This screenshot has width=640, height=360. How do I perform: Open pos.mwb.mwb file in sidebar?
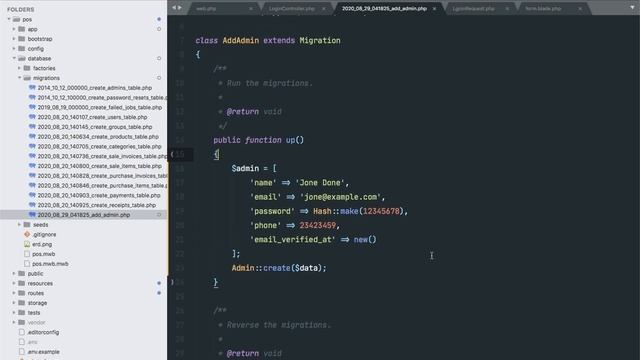point(50,264)
